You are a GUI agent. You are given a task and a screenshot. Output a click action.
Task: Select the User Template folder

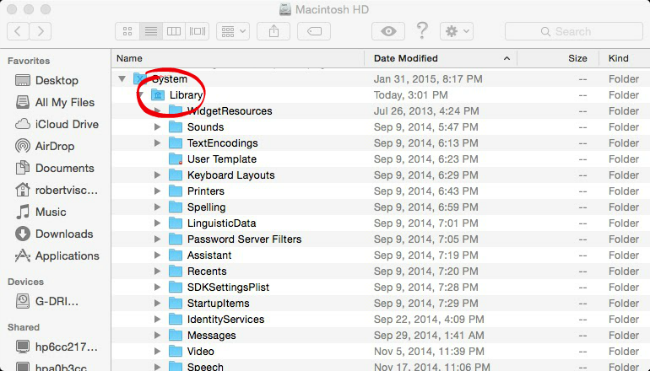point(222,159)
